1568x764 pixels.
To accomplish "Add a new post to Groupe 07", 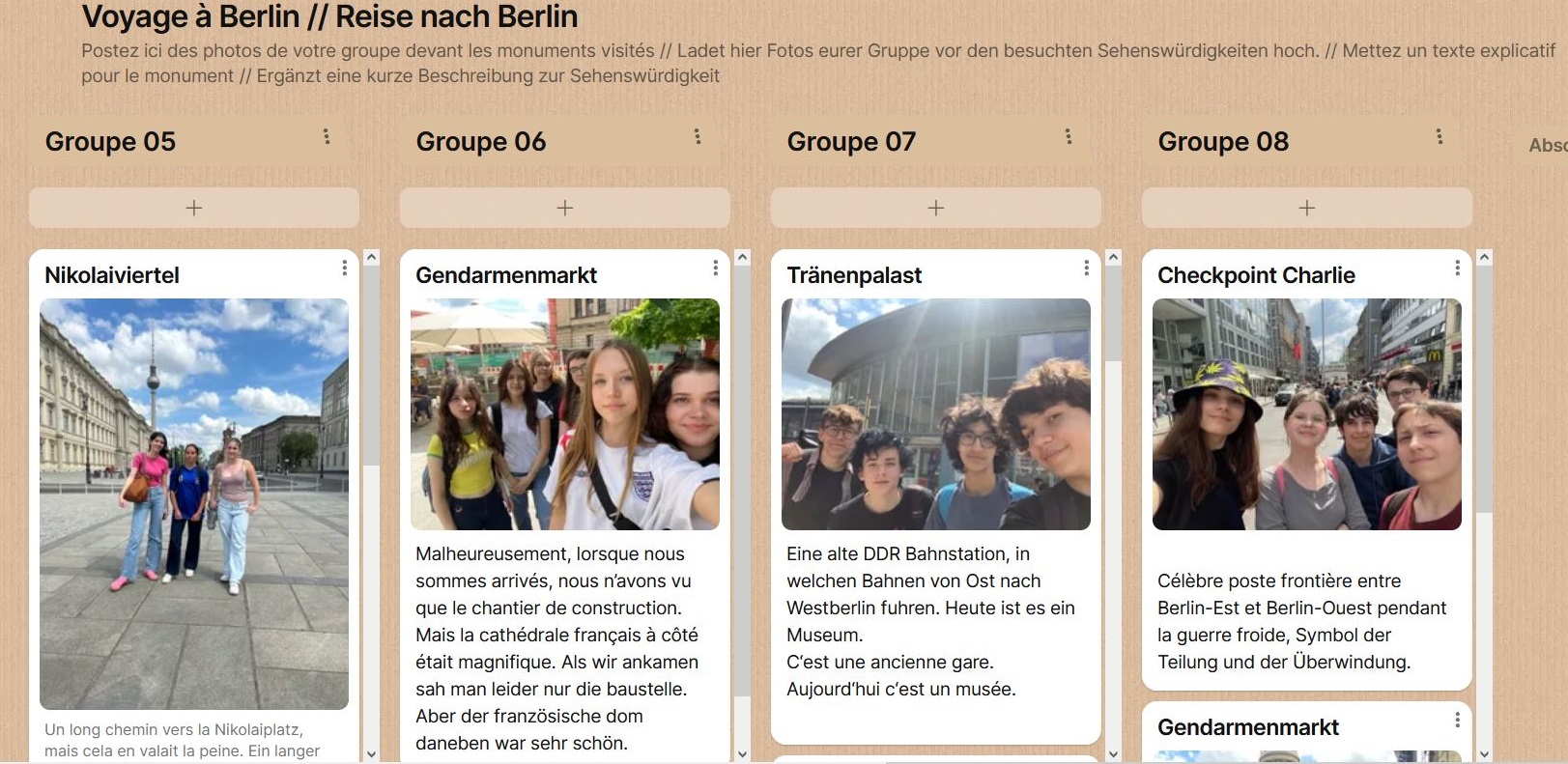I will click(x=936, y=208).
